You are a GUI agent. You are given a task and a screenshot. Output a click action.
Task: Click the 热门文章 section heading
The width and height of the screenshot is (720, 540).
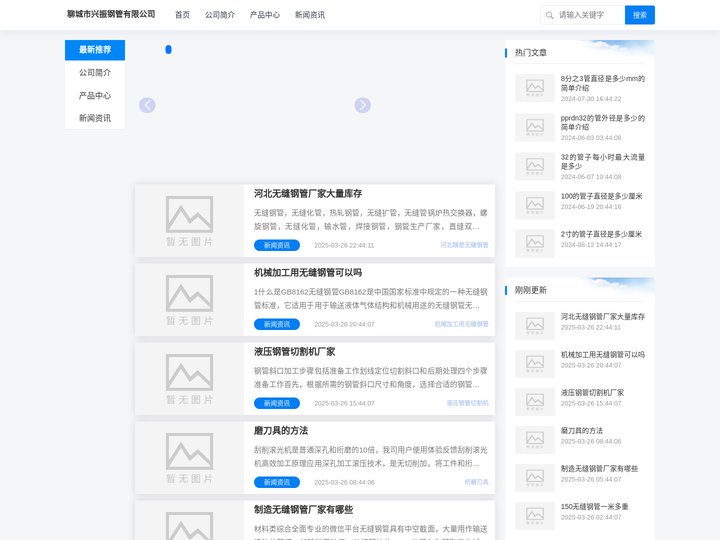point(531,52)
